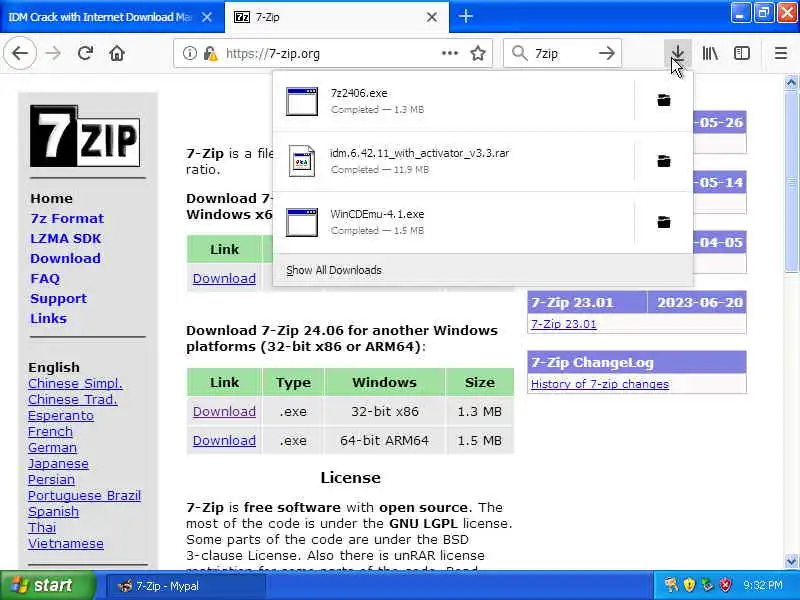Reload the current page
800x600 pixels.
(85, 53)
